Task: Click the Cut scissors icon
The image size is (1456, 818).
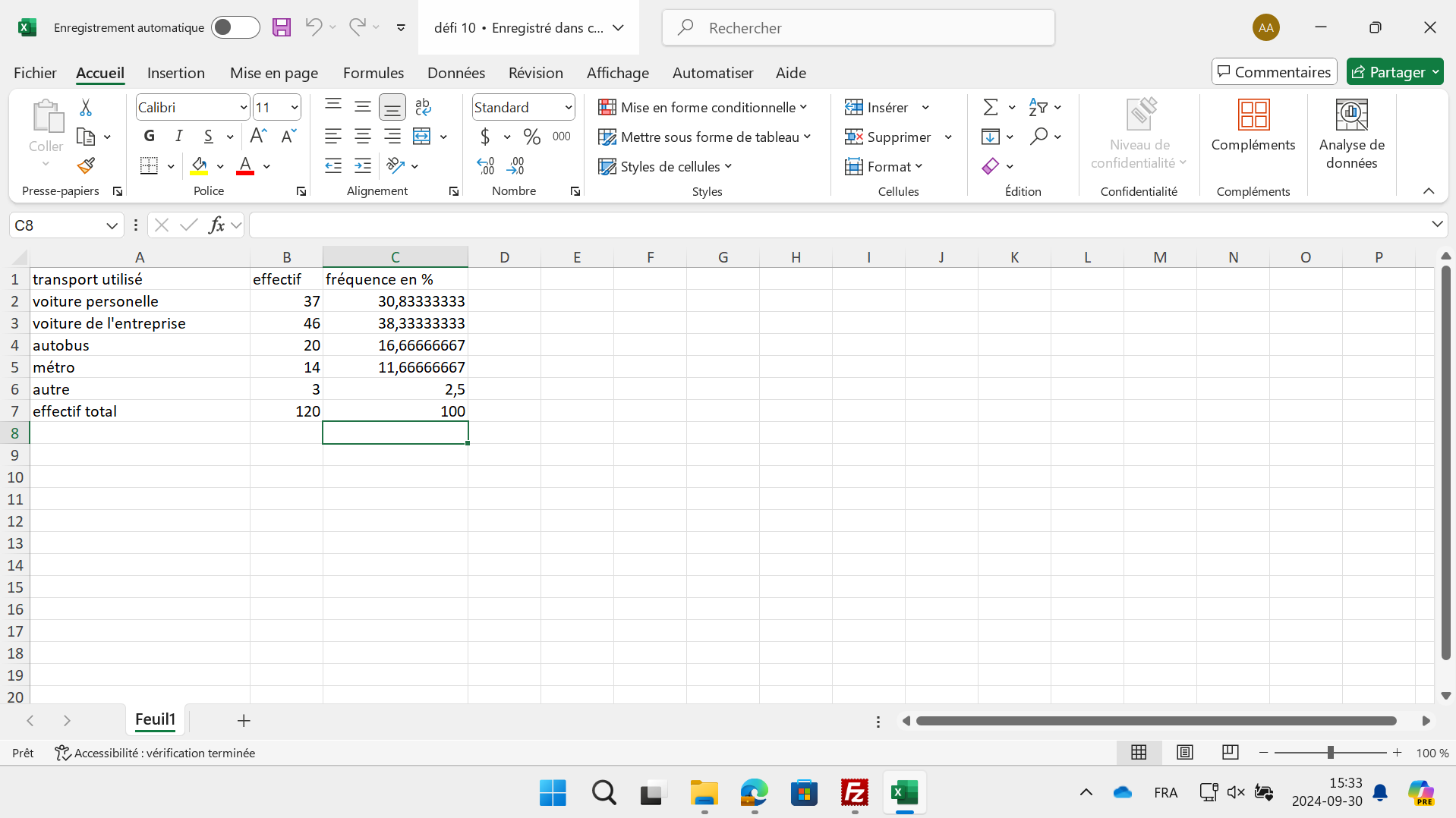Action: point(86,108)
